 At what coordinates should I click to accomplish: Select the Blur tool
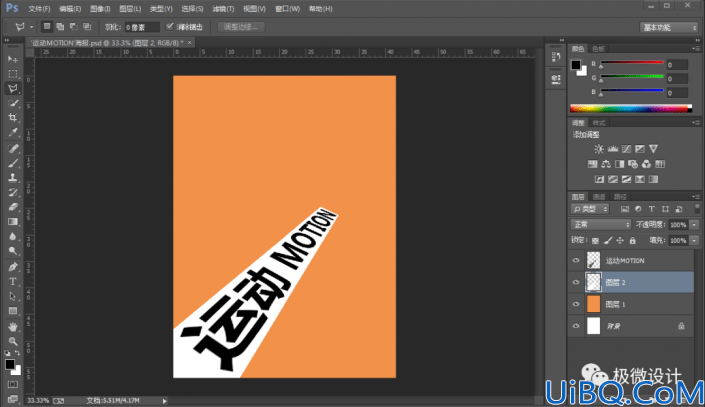click(13, 237)
